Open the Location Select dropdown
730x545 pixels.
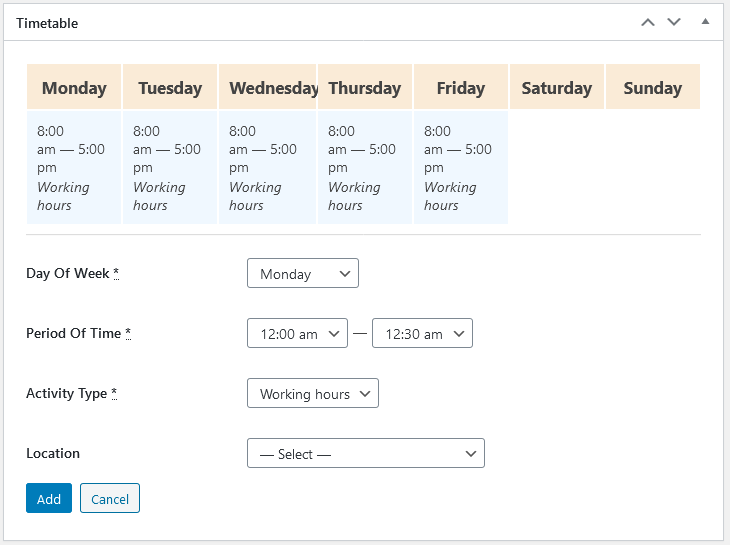click(x=365, y=453)
